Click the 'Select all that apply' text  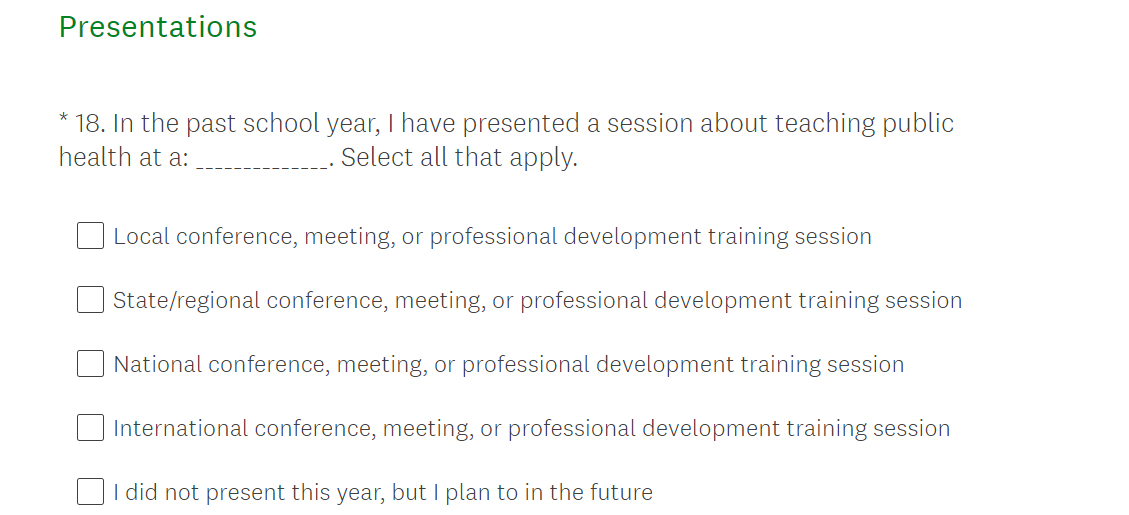(459, 158)
